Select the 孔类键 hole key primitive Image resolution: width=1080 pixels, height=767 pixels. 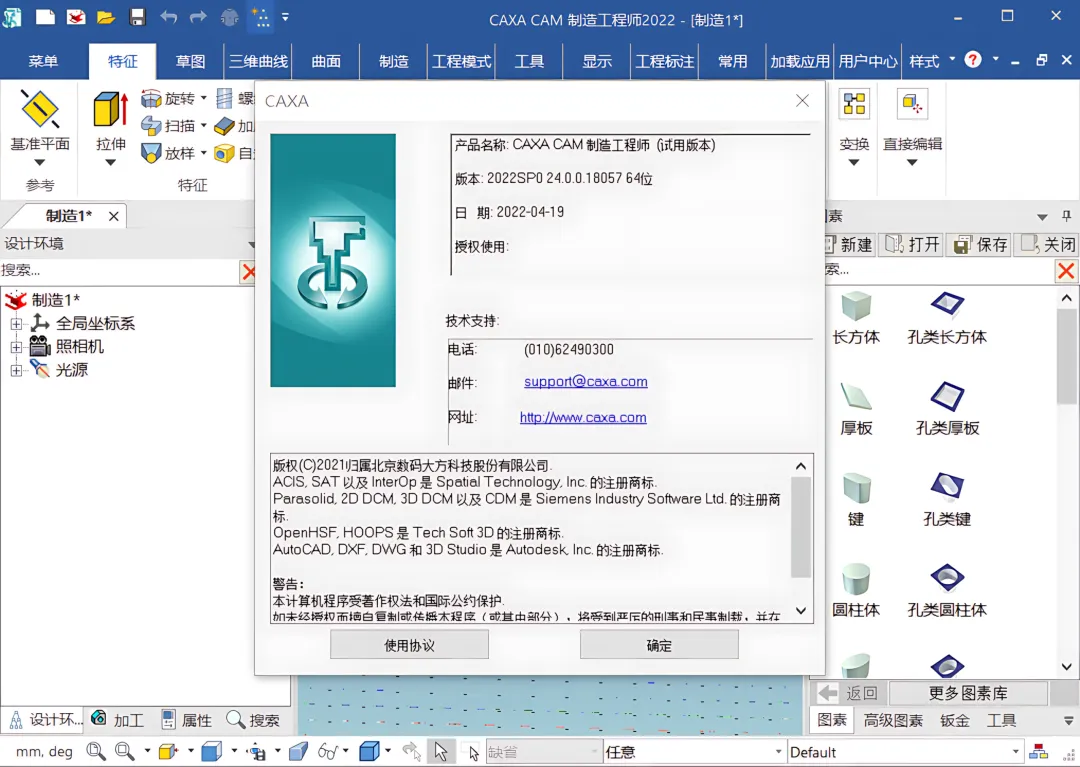click(x=947, y=500)
